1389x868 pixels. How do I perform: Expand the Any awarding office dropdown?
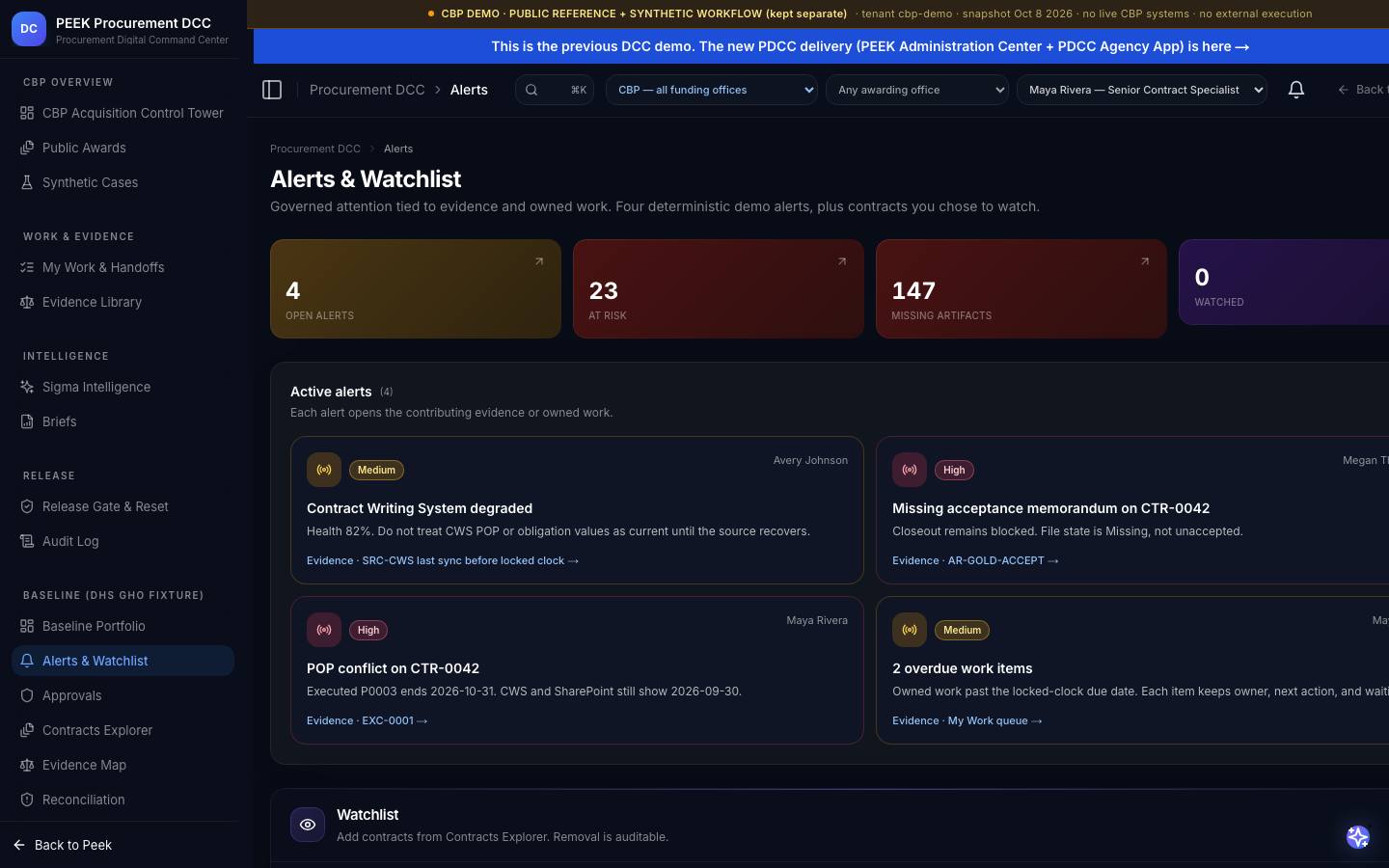pos(917,90)
